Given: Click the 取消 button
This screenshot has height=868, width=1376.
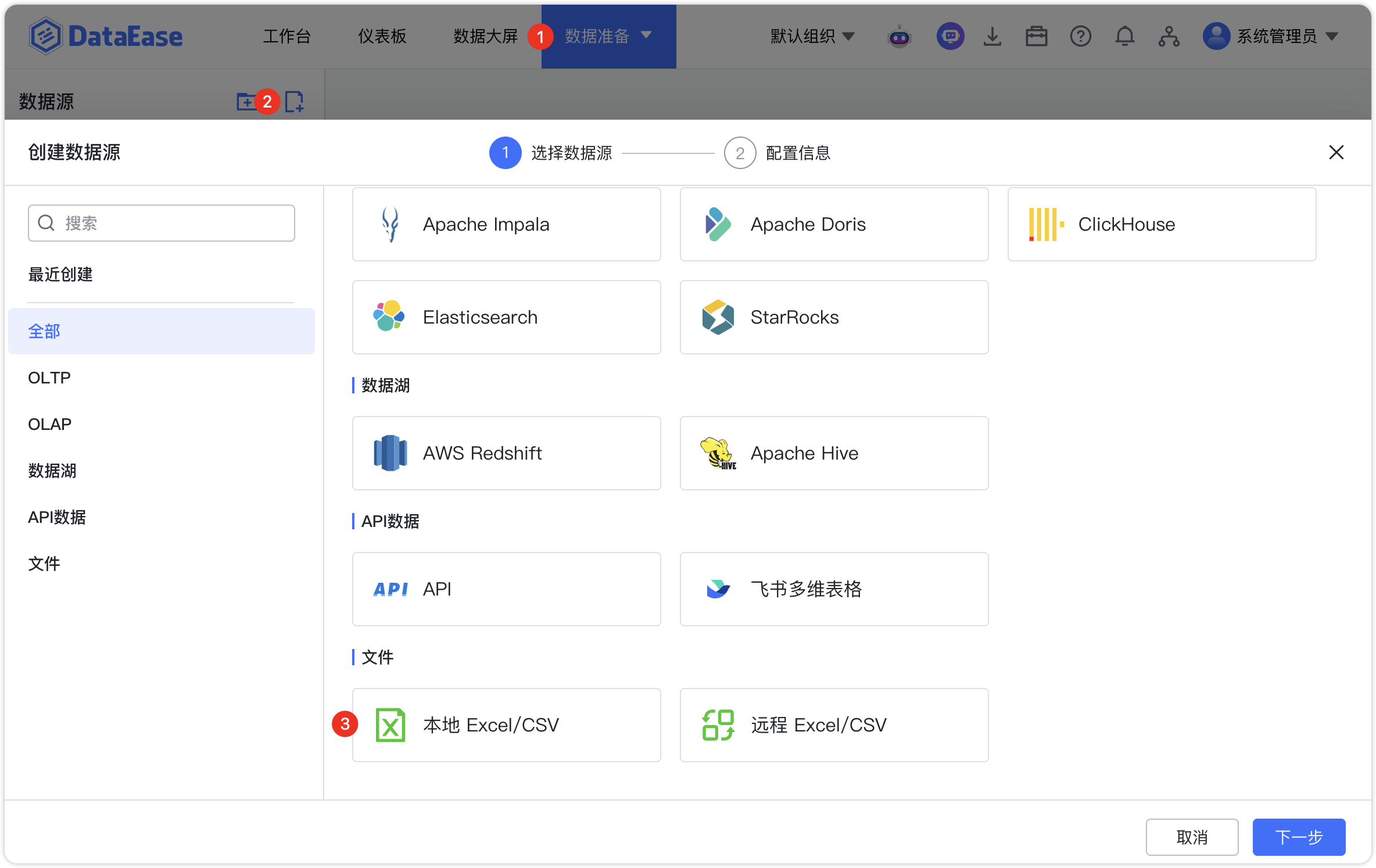Looking at the screenshot, I should click(x=1192, y=837).
